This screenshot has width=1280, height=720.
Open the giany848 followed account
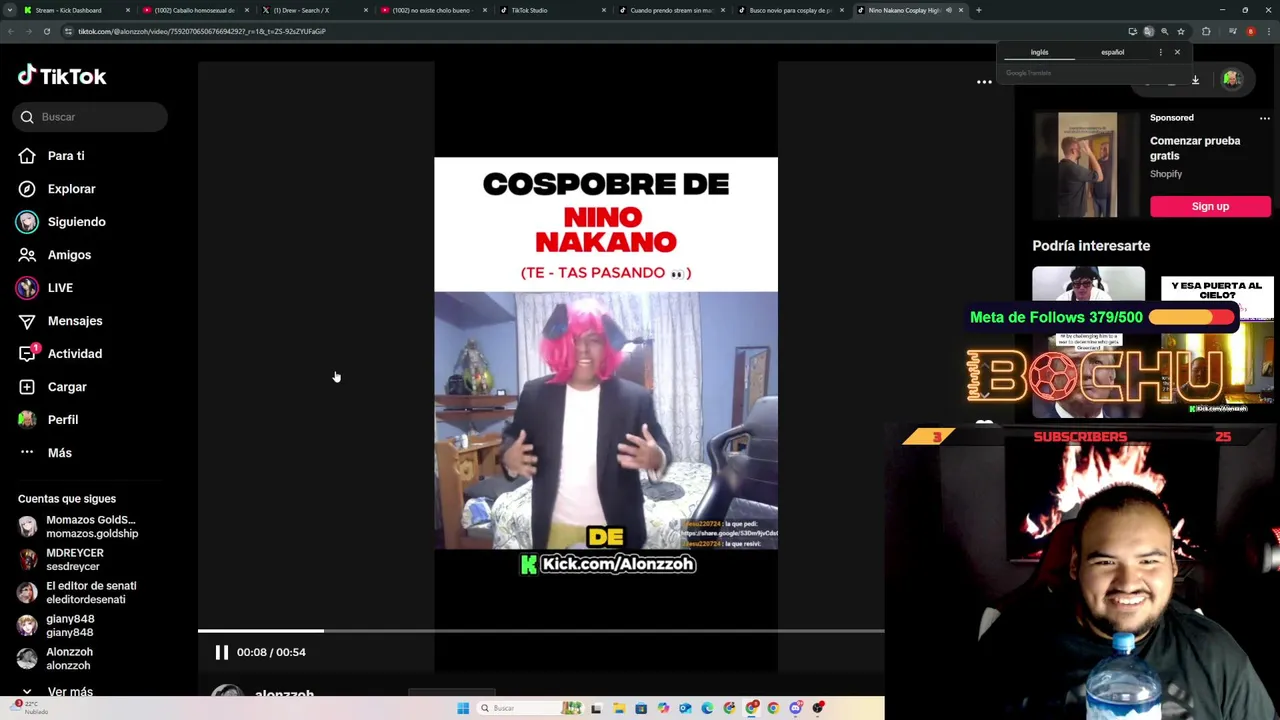tap(57, 625)
